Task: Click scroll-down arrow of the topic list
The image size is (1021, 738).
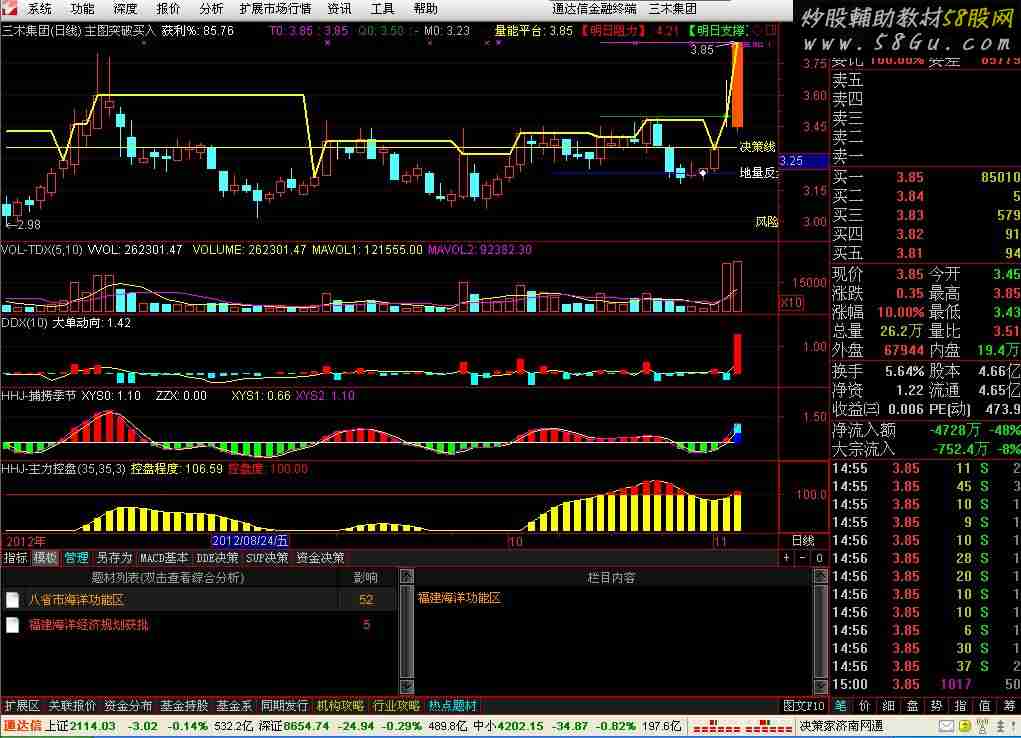Action: 406,686
